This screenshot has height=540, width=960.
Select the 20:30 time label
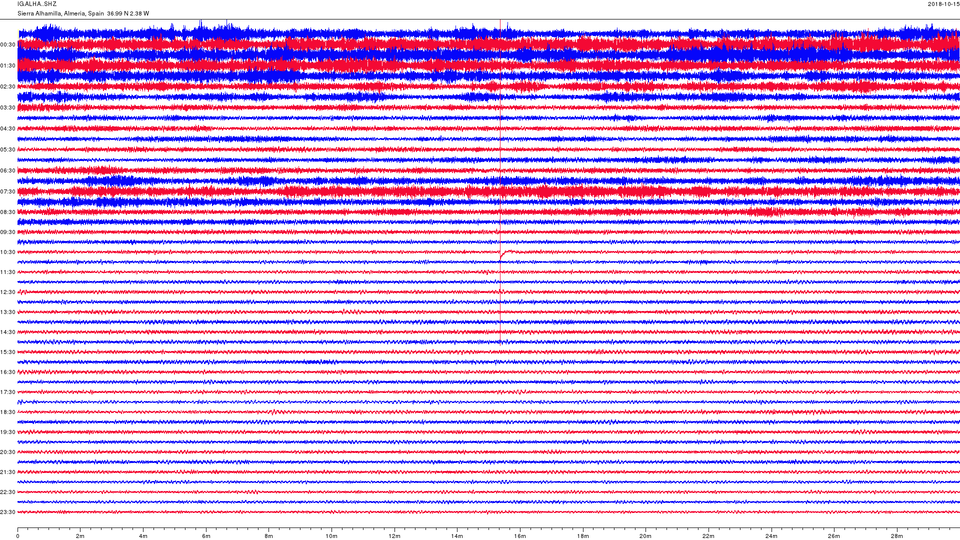coord(8,452)
